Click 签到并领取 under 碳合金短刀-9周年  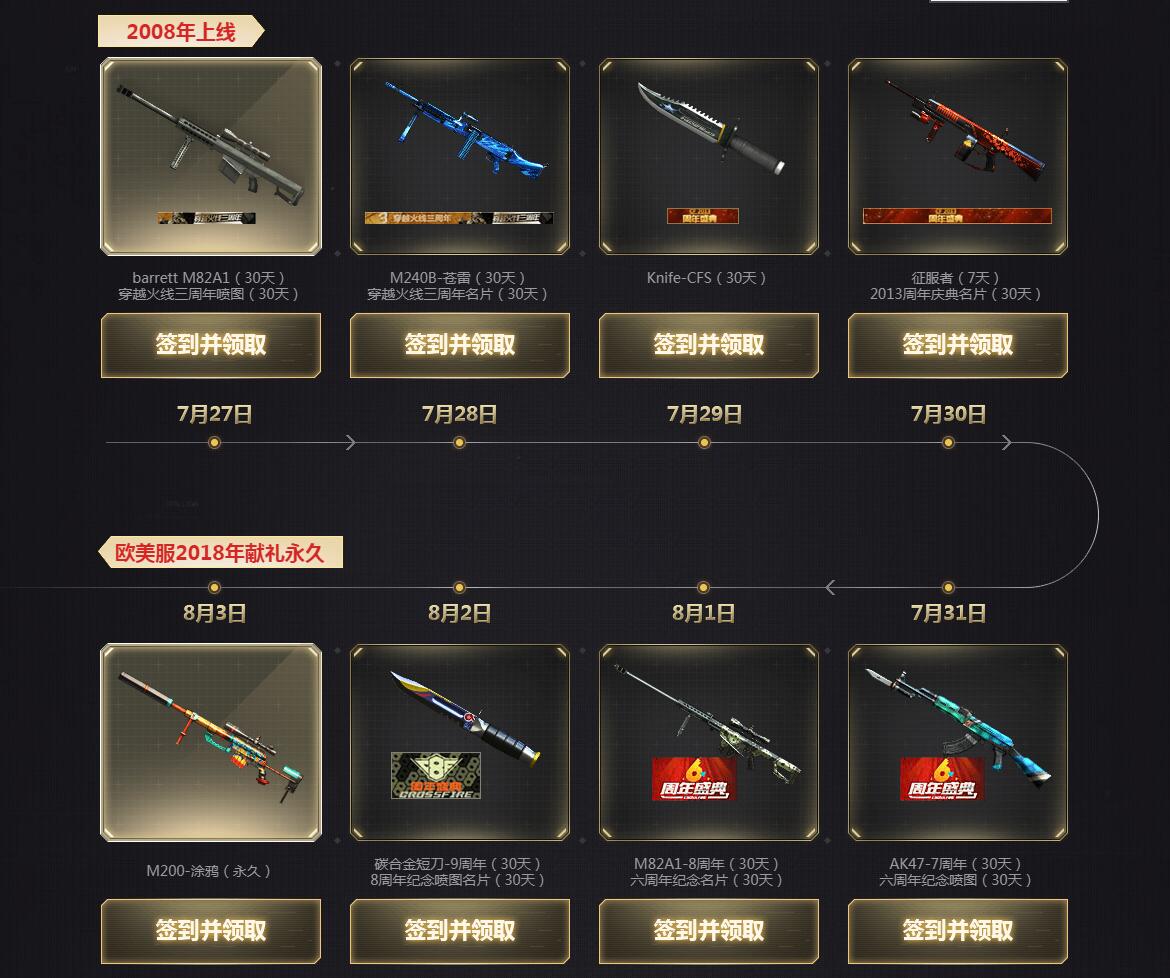(460, 931)
